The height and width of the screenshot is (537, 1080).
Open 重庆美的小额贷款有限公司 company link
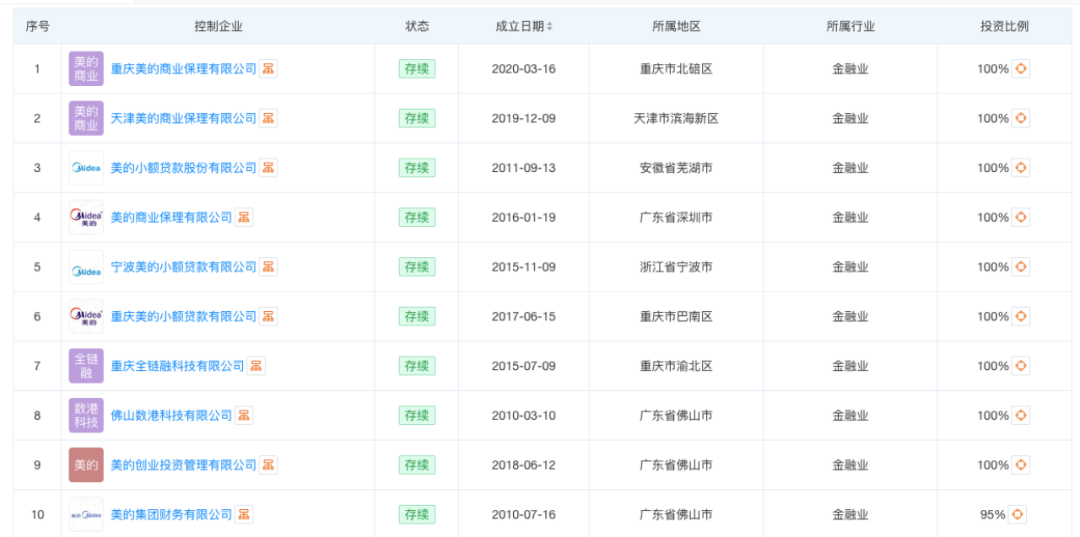183,317
